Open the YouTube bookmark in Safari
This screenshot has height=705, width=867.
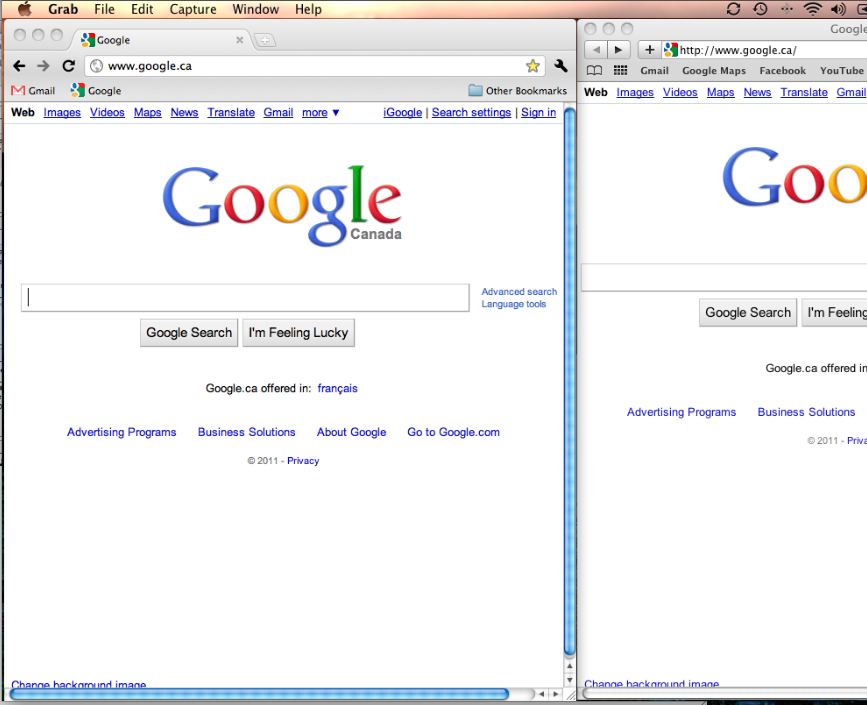coord(842,70)
